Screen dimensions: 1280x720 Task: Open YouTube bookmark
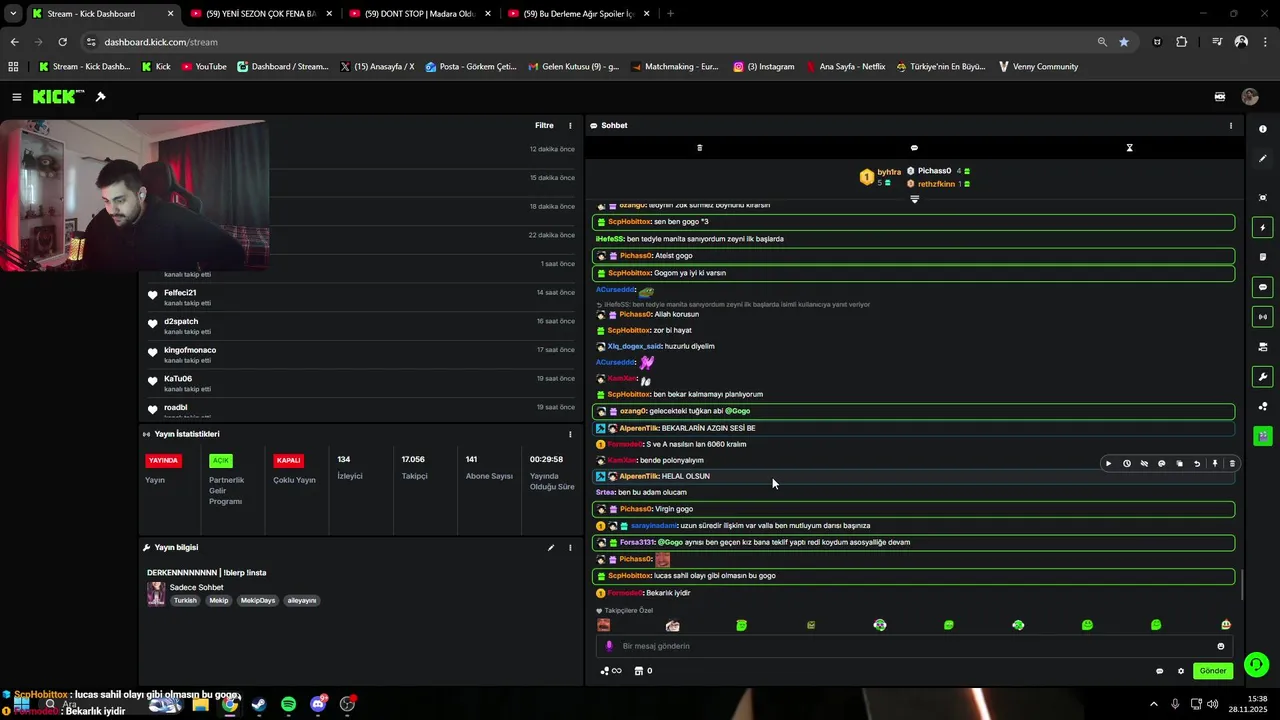point(203,67)
